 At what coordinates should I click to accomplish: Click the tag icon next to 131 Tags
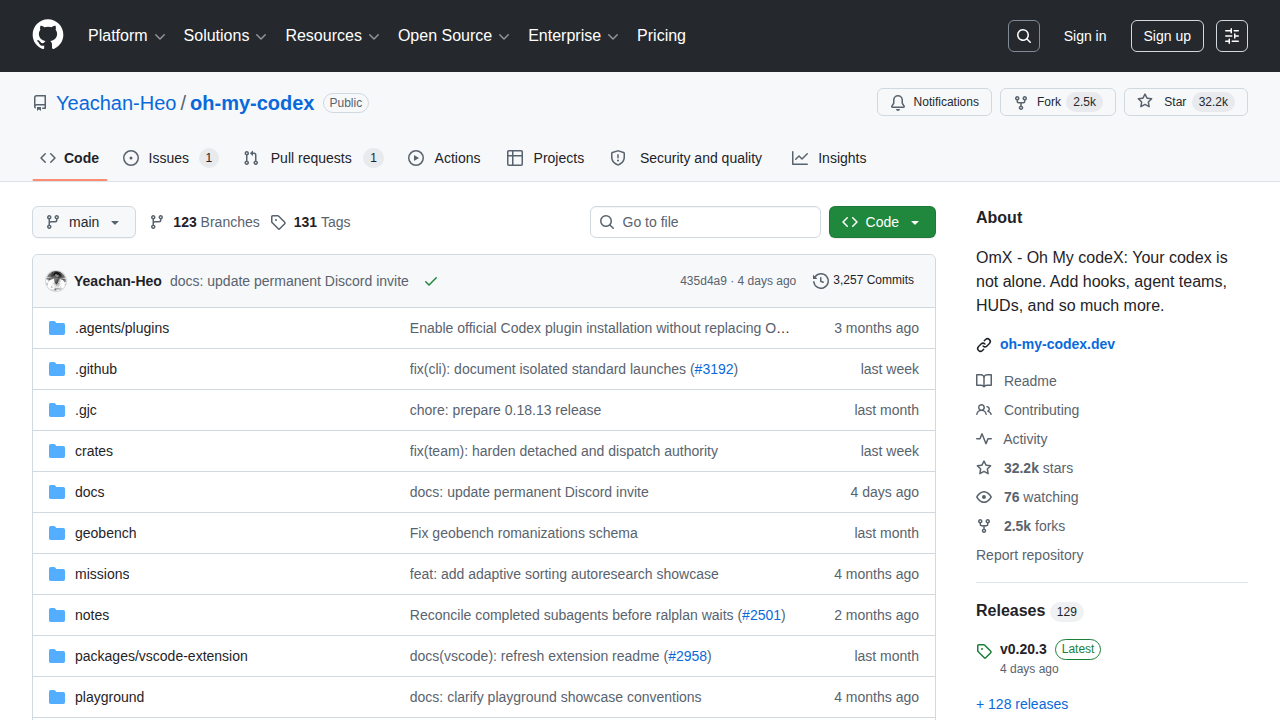click(278, 222)
